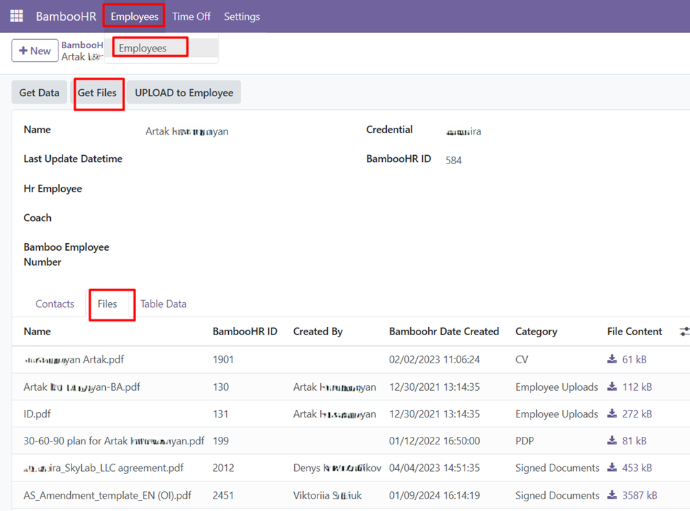The image size is (690, 511).
Task: Click UPLOAD to Employee button
Action: pos(184,93)
